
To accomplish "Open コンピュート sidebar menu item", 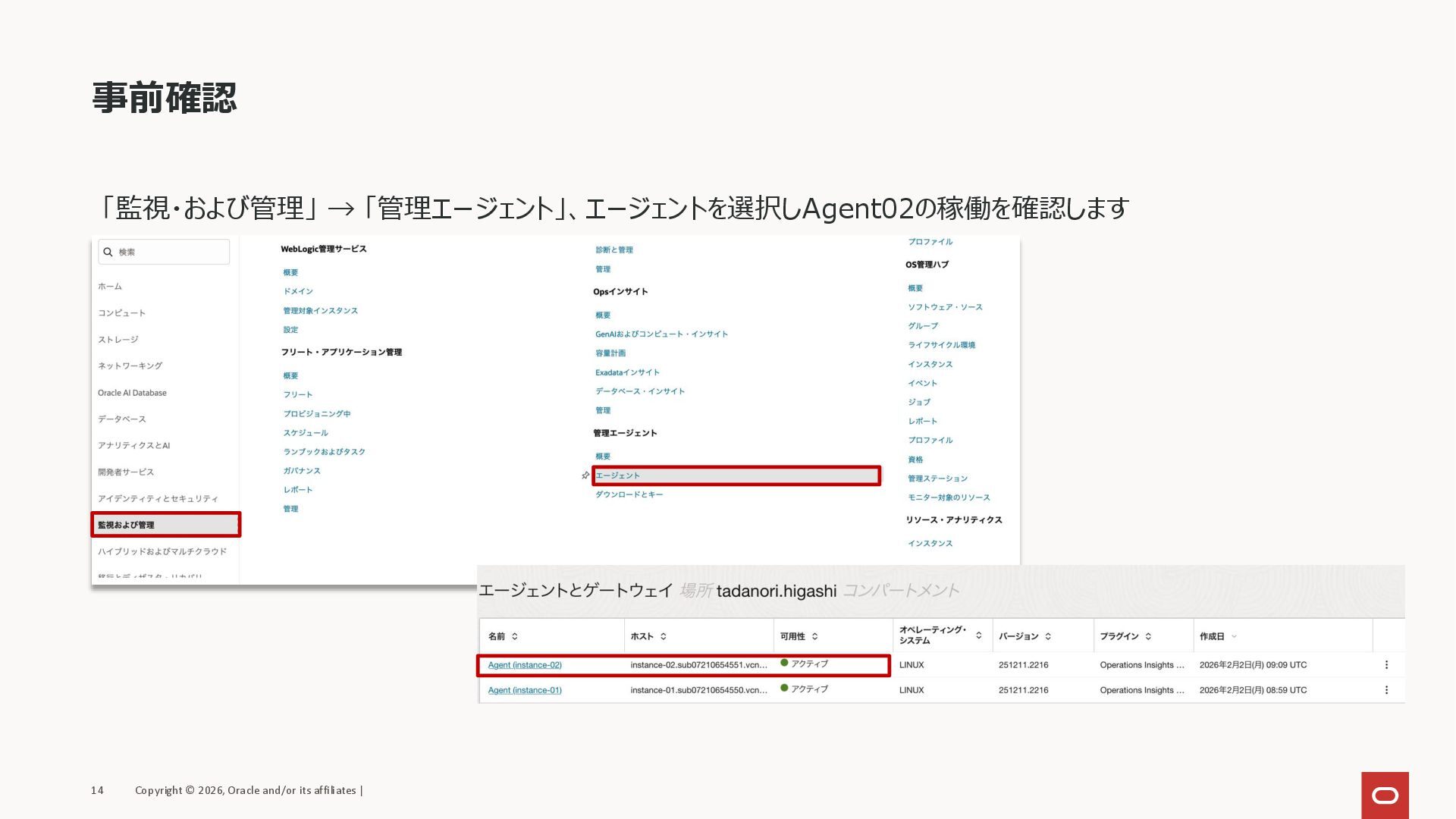I will 121,313.
